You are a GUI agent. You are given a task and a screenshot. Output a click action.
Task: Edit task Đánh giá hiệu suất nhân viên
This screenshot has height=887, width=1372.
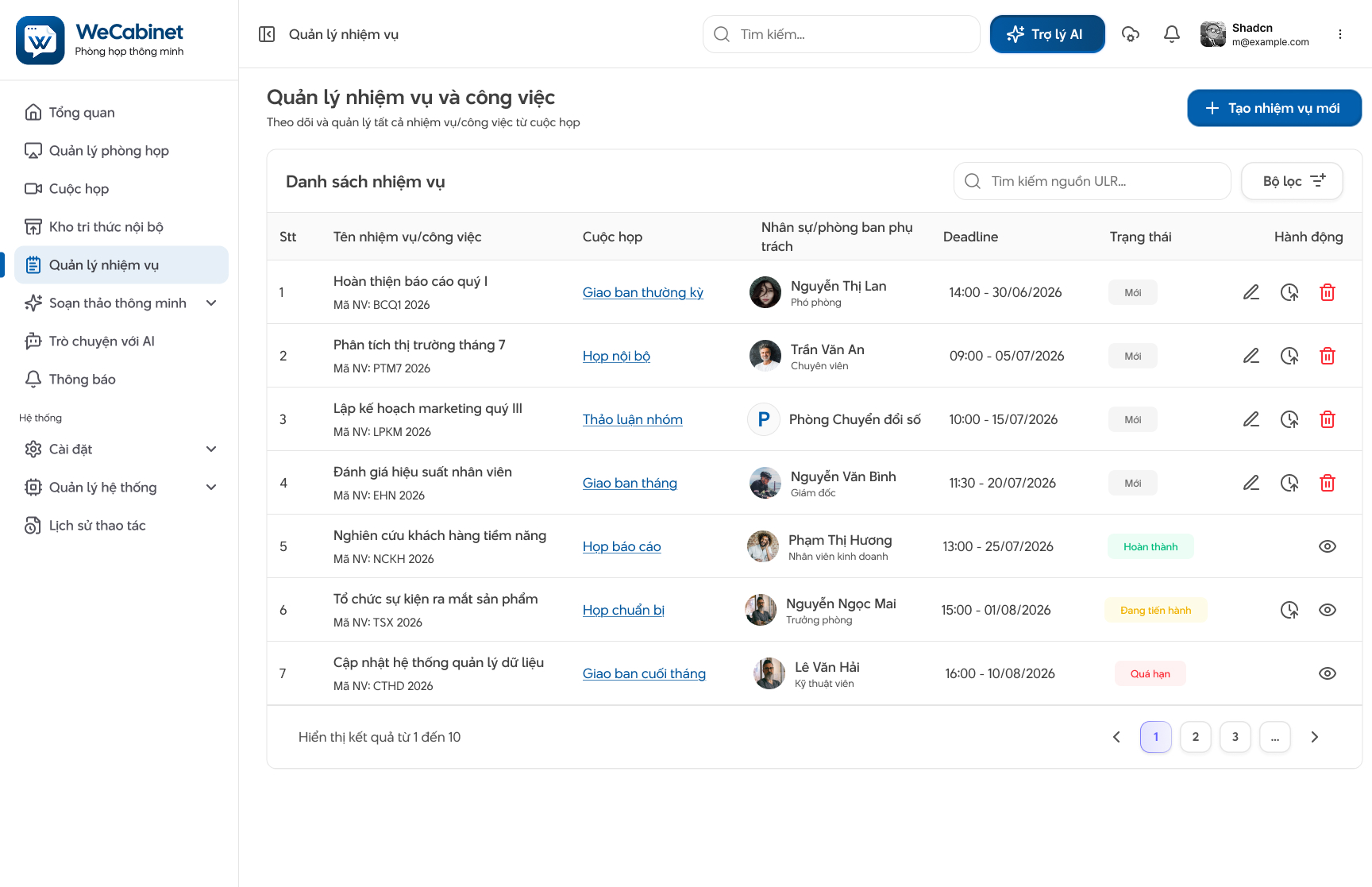1251,483
